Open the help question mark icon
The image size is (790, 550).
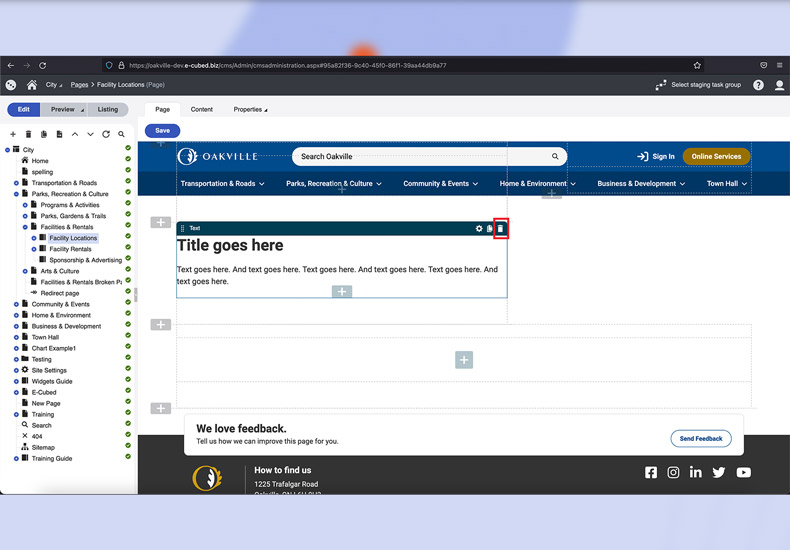click(758, 85)
